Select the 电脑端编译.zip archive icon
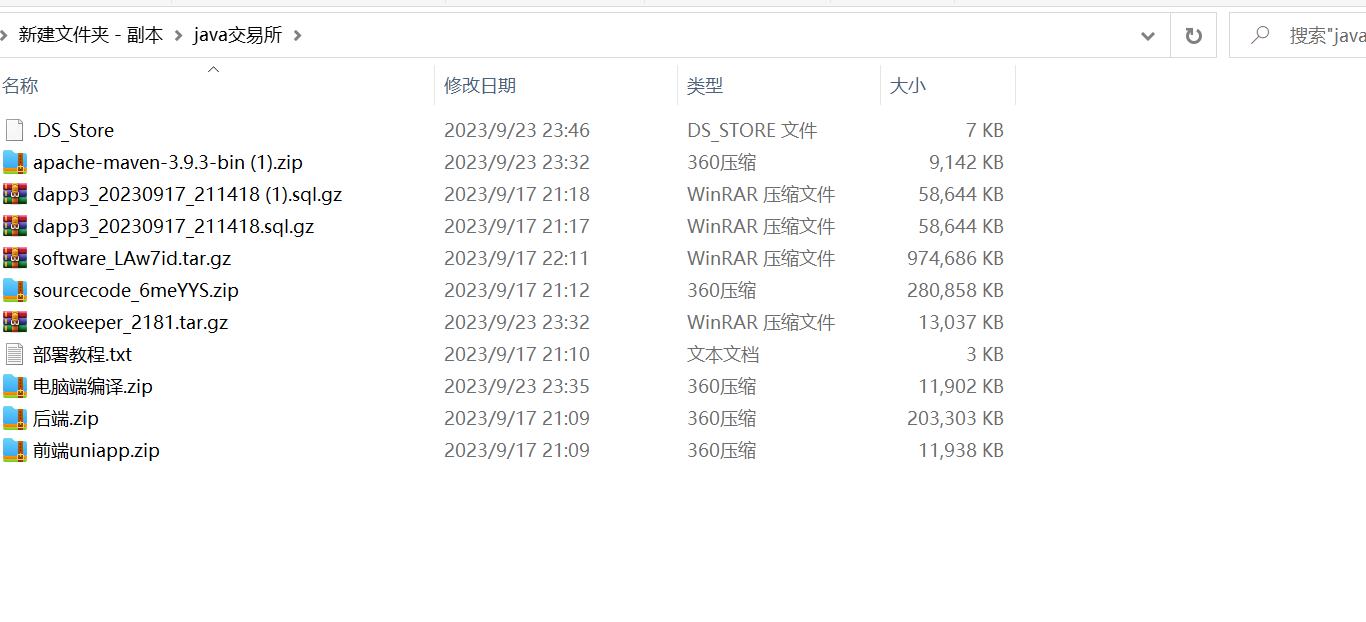 pyautogui.click(x=14, y=386)
